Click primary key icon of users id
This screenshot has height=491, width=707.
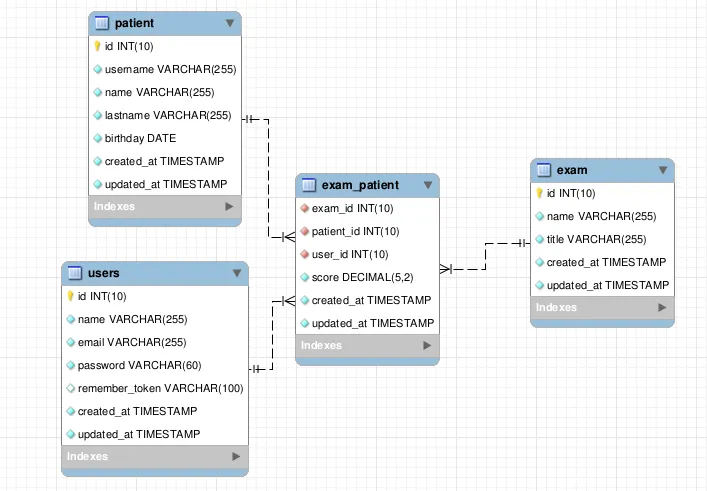pyautogui.click(x=70, y=296)
